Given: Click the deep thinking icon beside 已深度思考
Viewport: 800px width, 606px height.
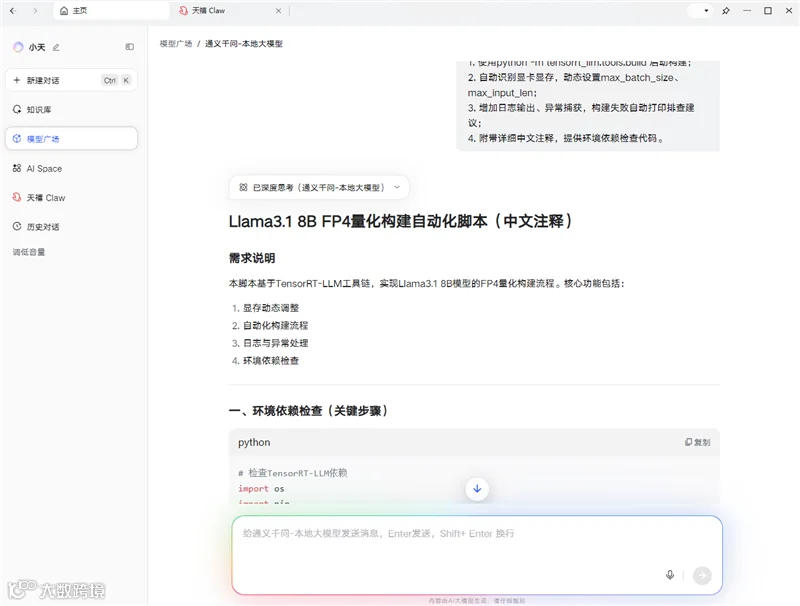Looking at the screenshot, I should point(243,188).
